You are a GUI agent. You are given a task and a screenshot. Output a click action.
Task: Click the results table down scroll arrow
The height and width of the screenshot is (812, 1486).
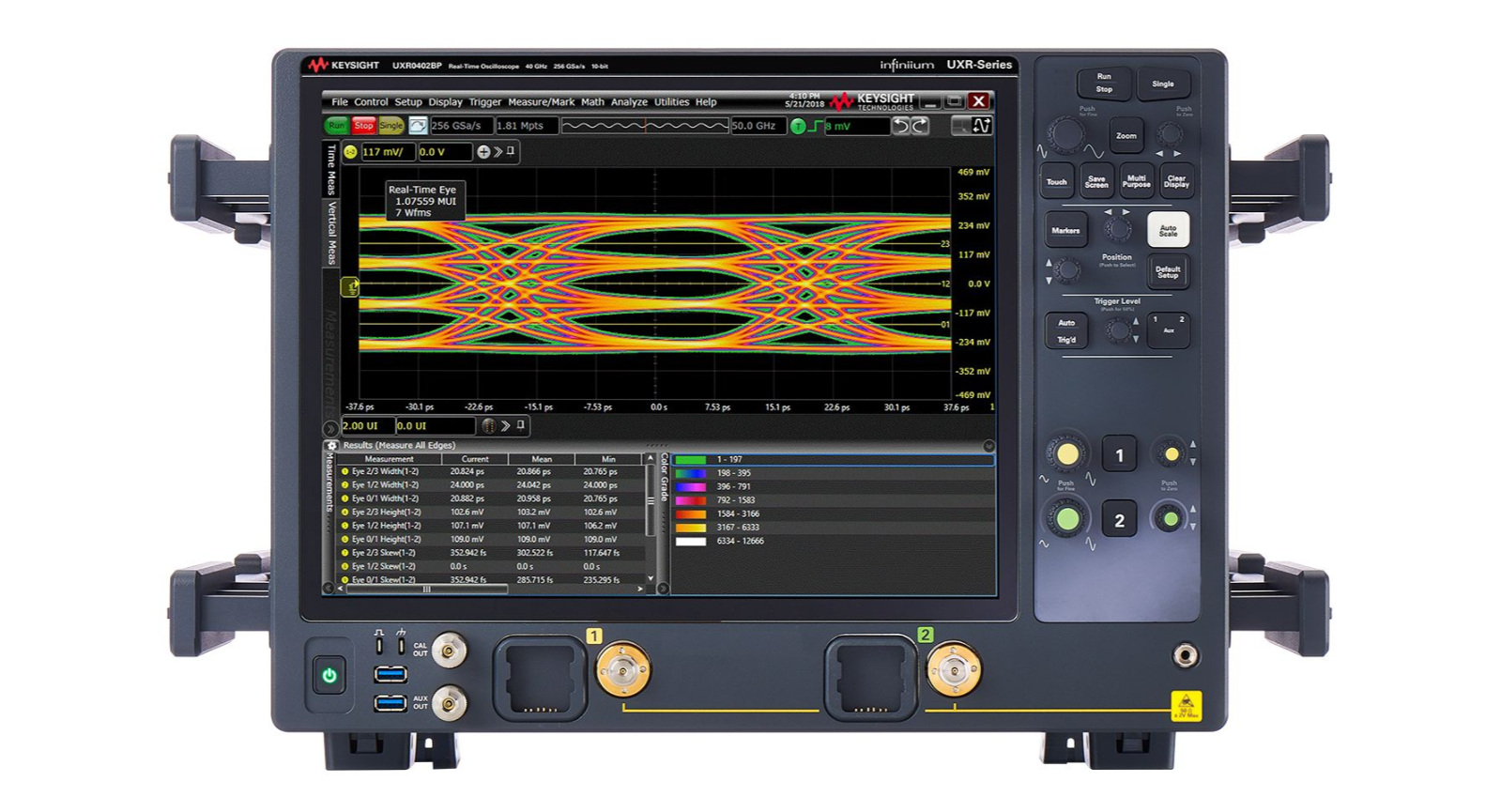650,579
